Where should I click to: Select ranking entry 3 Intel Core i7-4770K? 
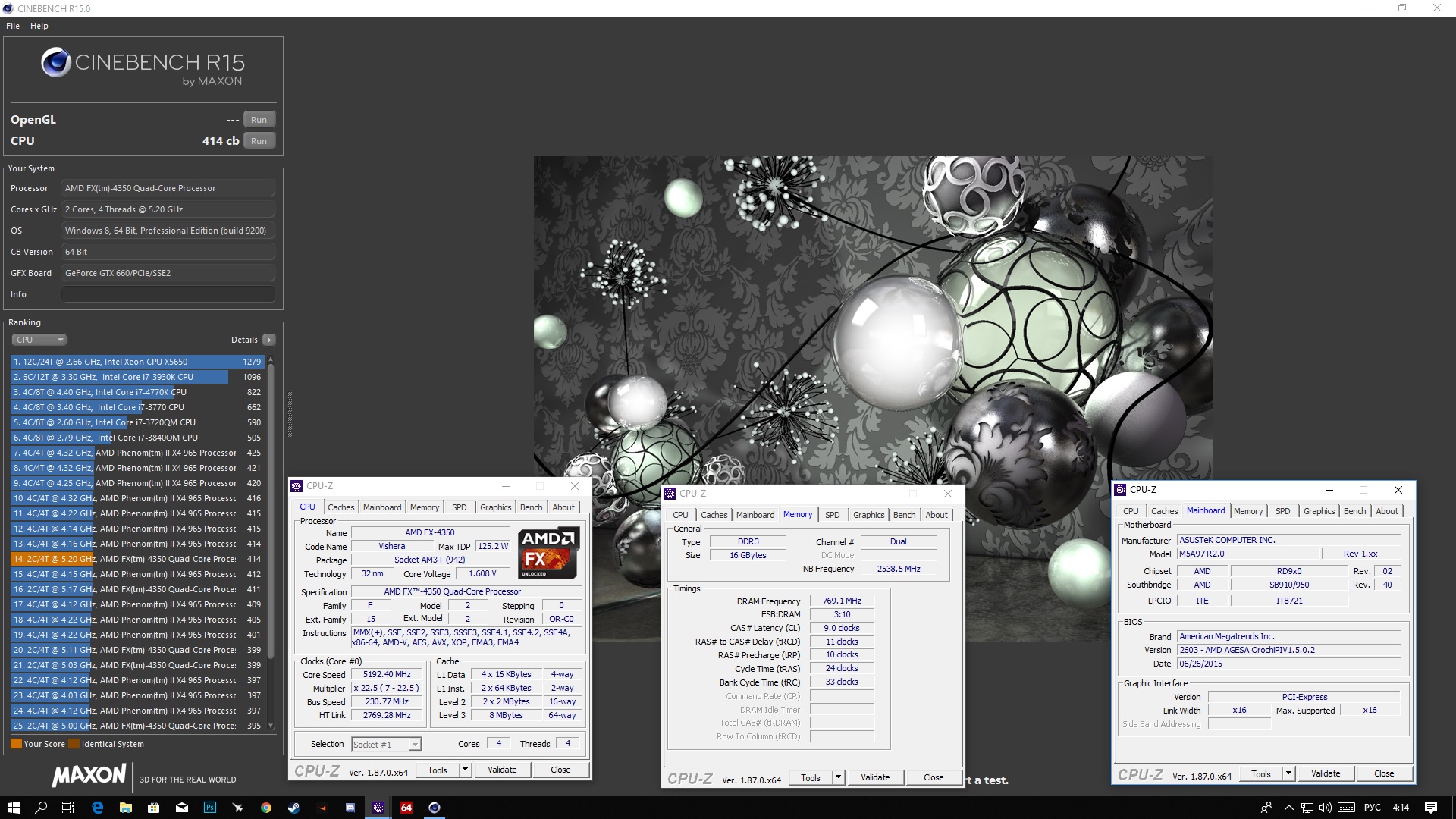[137, 392]
